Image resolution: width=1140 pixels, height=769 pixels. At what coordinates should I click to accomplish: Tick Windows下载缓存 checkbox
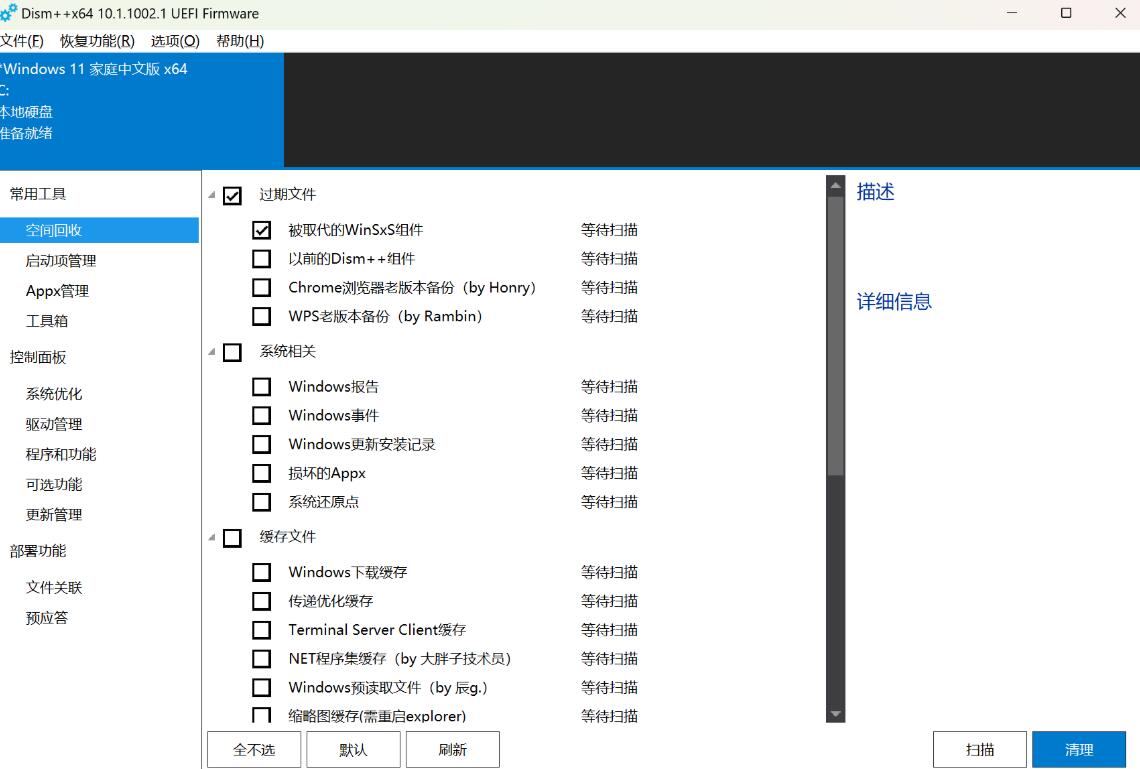click(x=261, y=572)
